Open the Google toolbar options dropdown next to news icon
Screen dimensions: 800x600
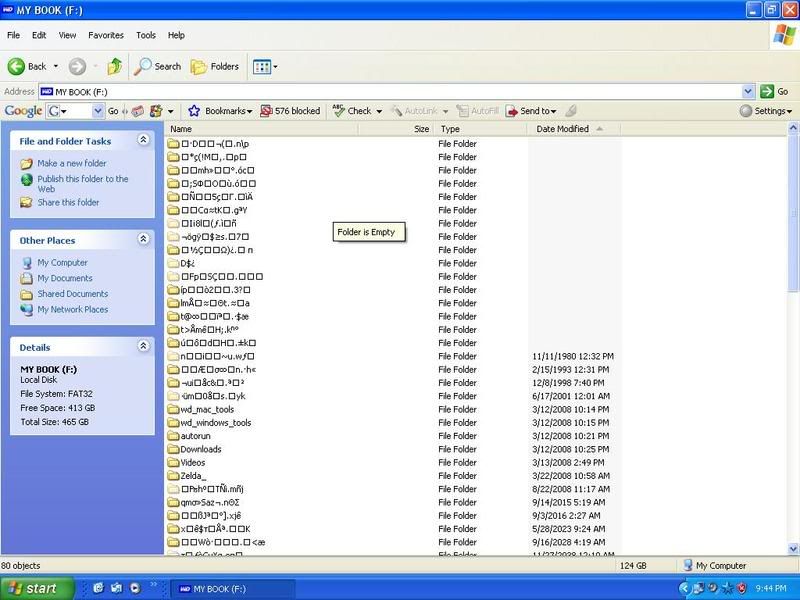[170, 111]
